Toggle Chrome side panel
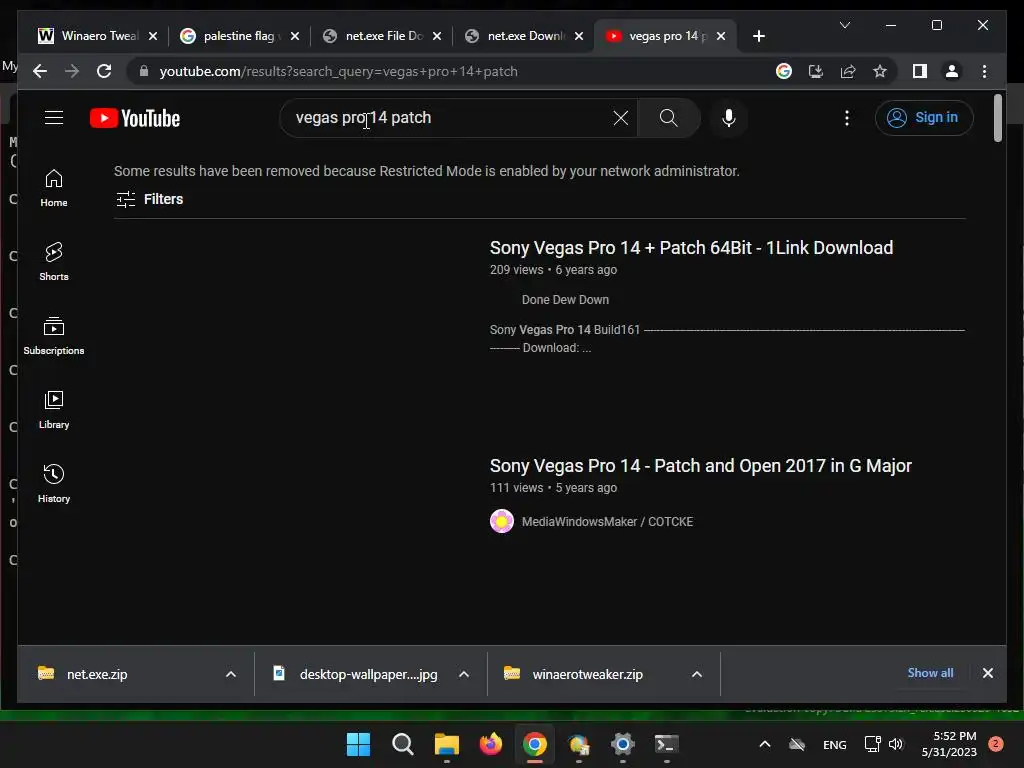 [x=920, y=71]
